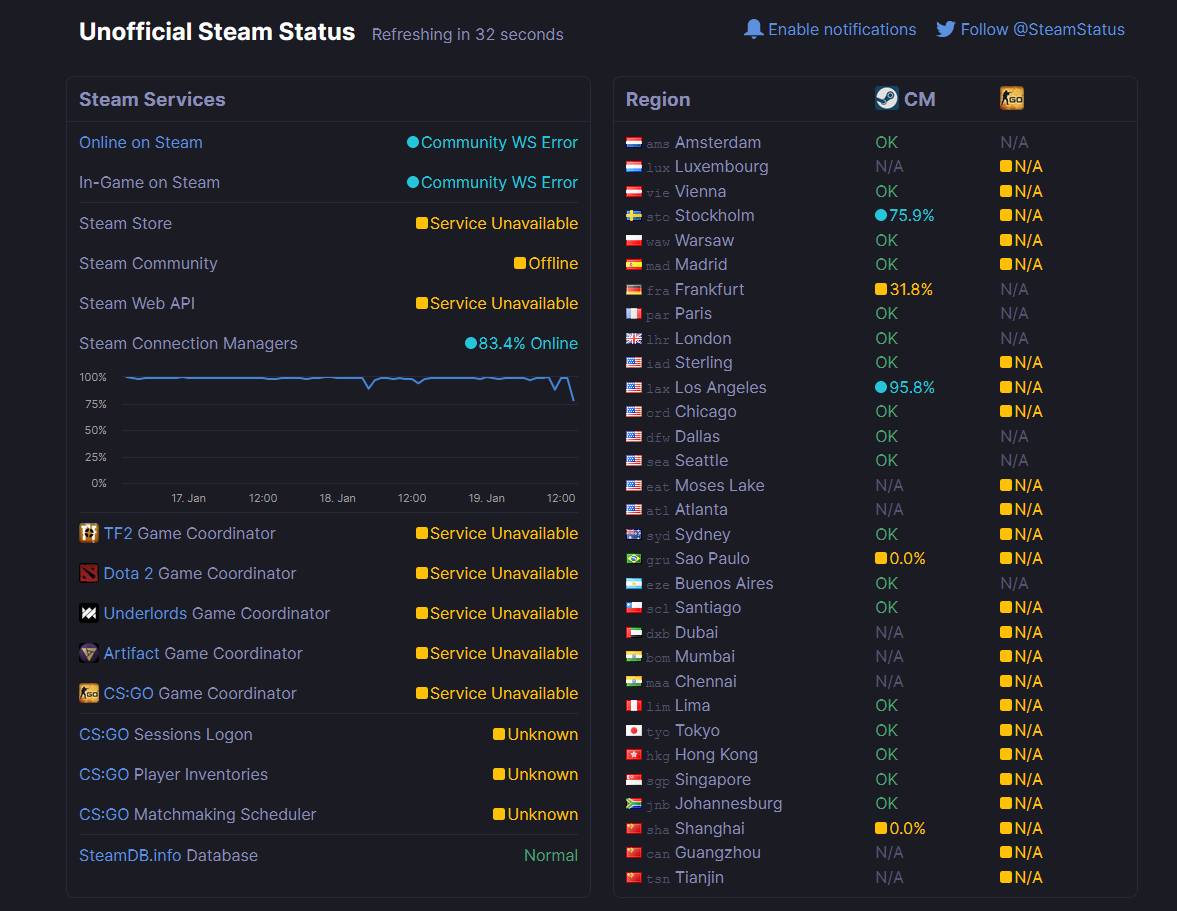The height and width of the screenshot is (911, 1177).
Task: Click the Amsterdam Netherlands flag icon
Action: (634, 143)
